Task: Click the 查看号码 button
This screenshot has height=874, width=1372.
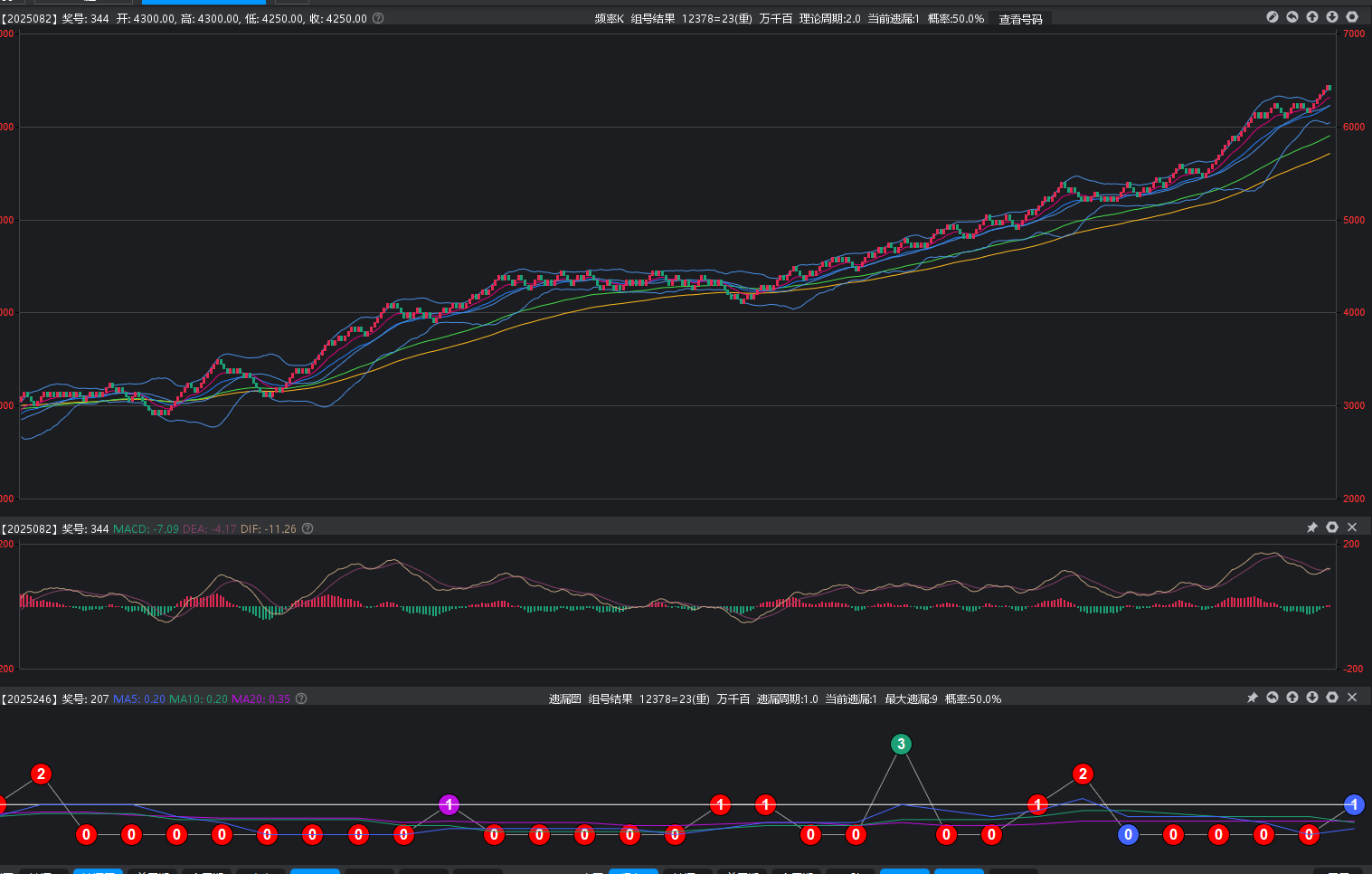Action: click(x=1020, y=19)
